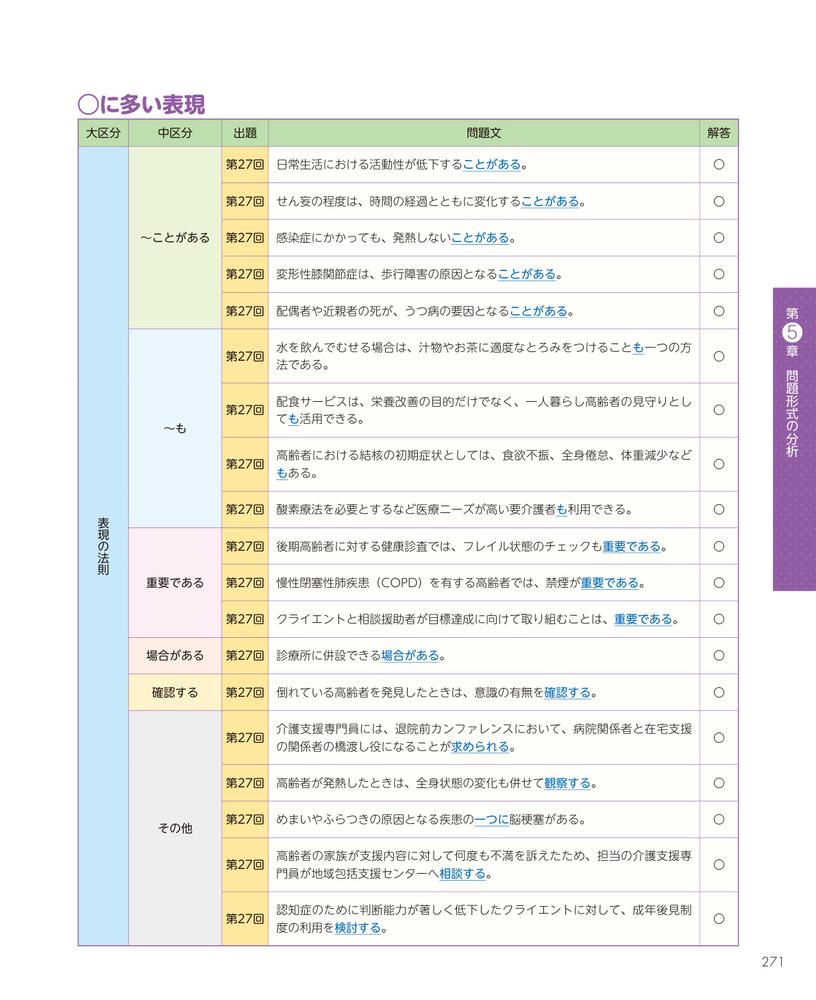Click sentence about 地域包括支援センターへ相談する
The height and width of the screenshot is (1000, 816).
point(484,865)
